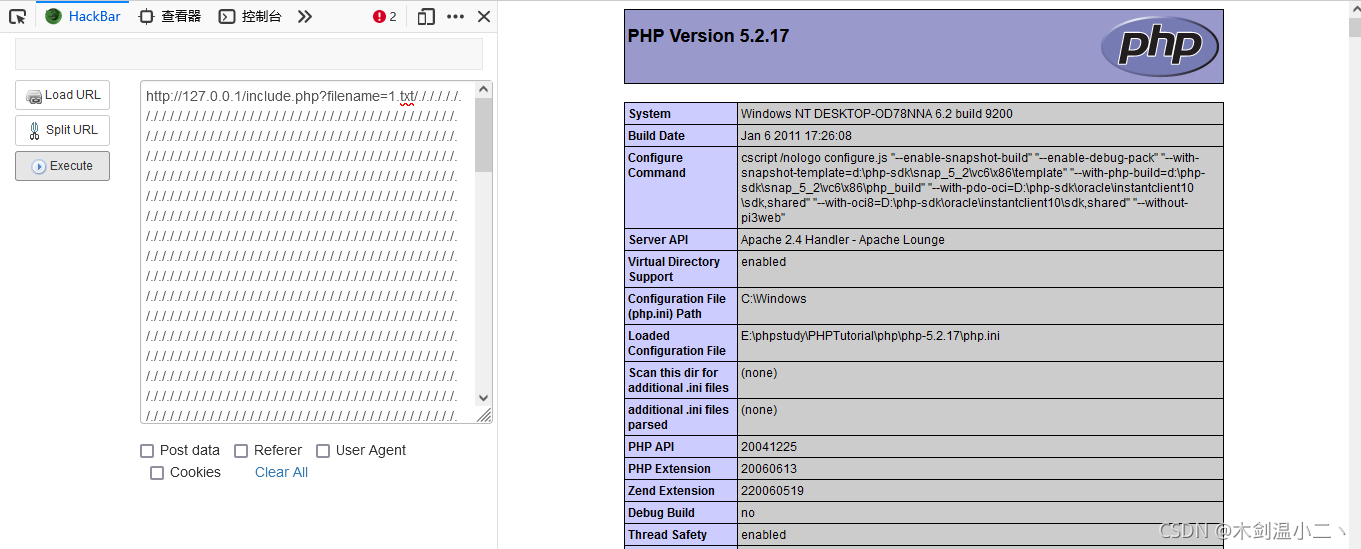Click the Build Date value Jan 6 2011
The image size is (1361, 549).
(x=796, y=136)
